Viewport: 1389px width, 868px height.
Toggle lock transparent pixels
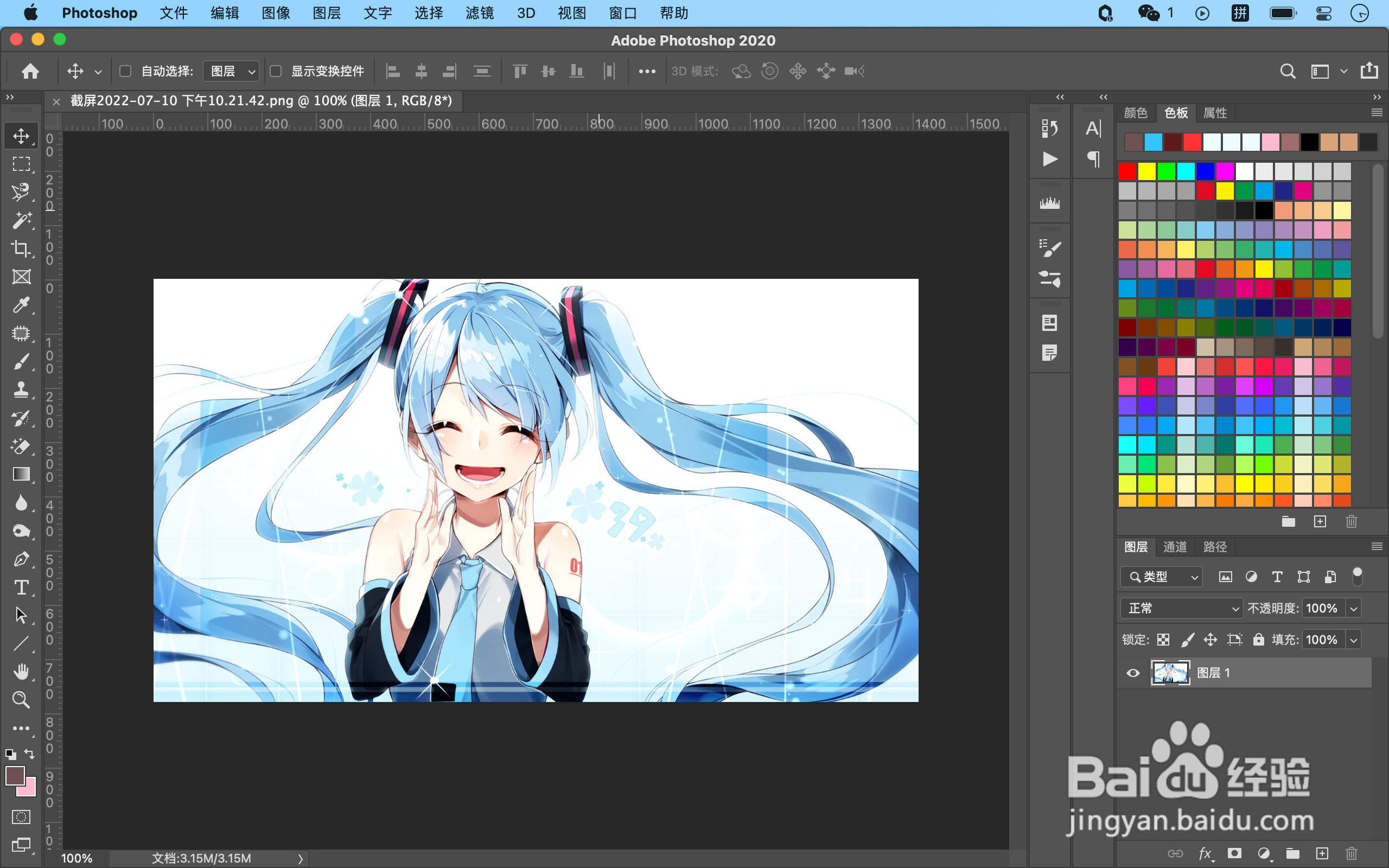click(1163, 640)
